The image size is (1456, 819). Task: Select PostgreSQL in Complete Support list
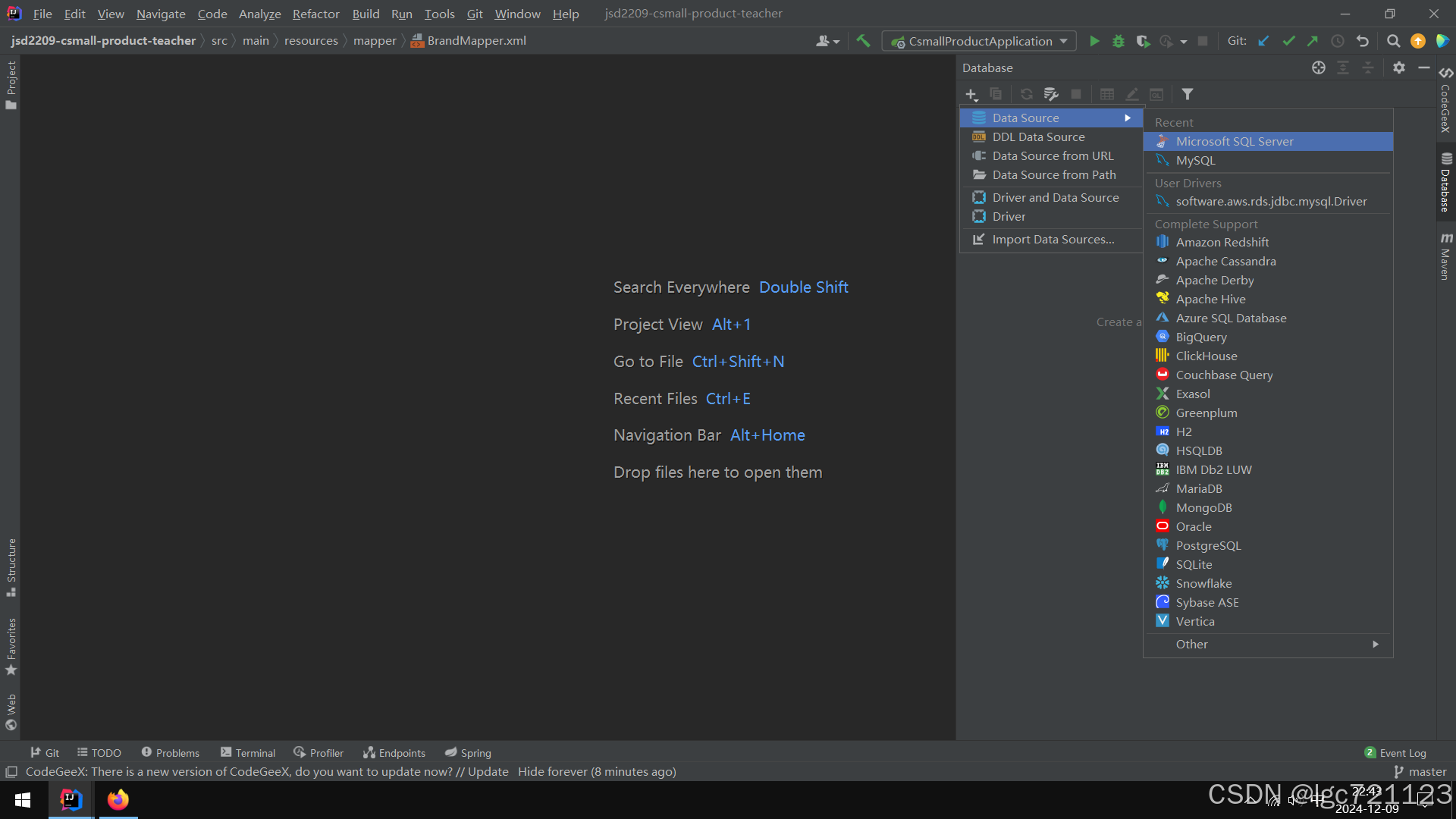[x=1208, y=545]
